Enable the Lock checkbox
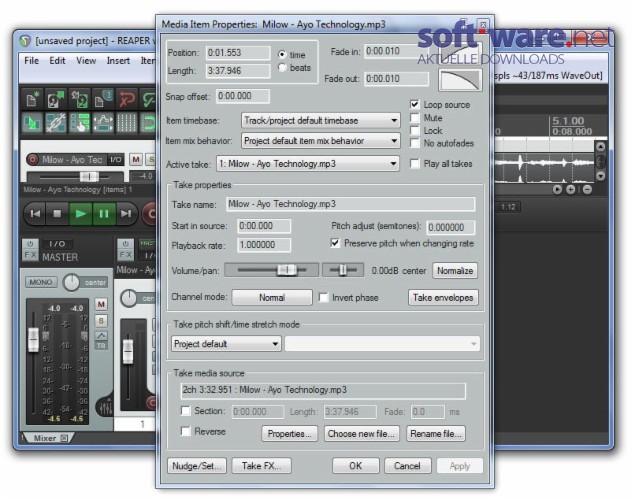The image size is (635, 500). tap(414, 130)
